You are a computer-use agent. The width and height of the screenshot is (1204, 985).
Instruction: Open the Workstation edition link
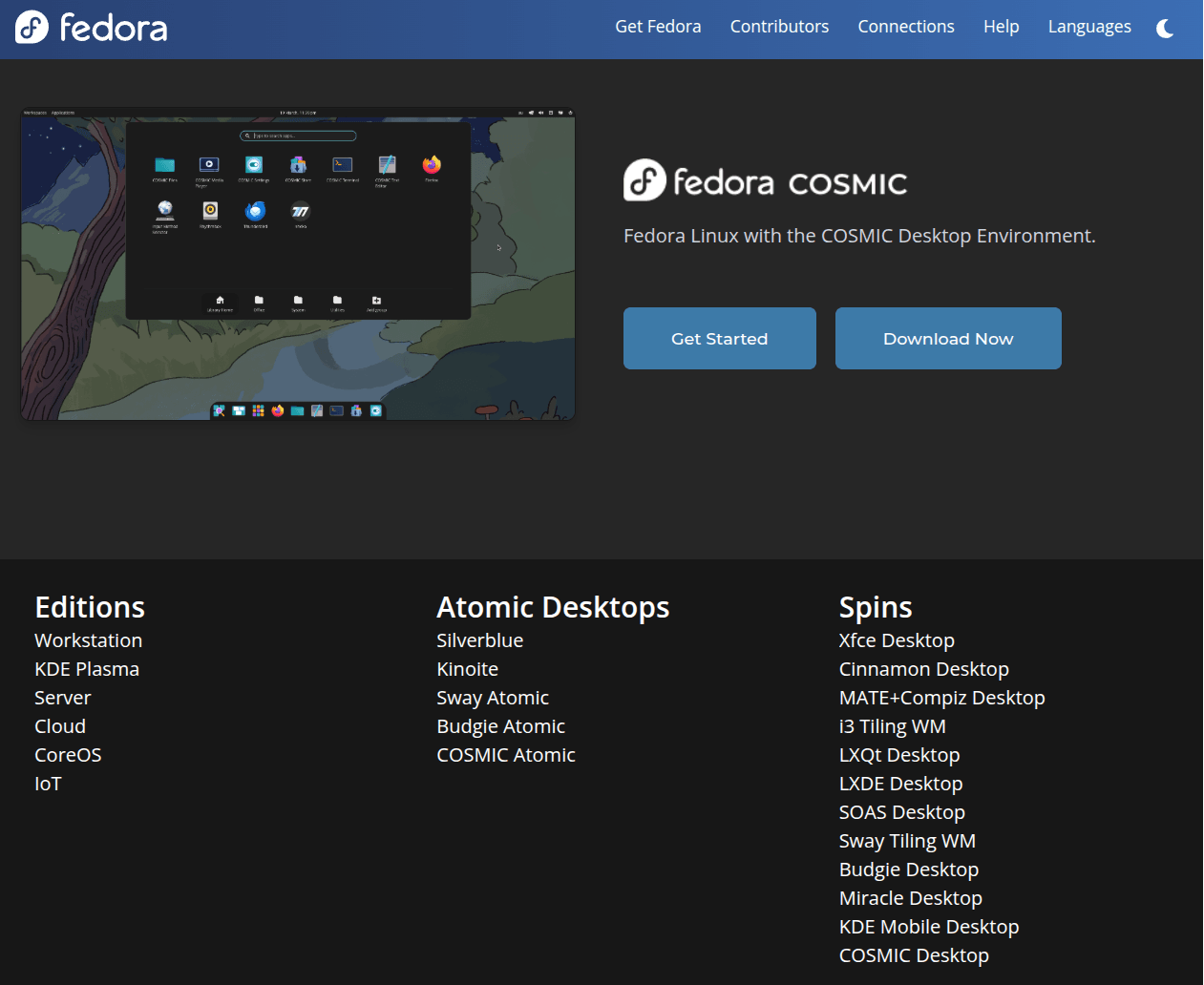pyautogui.click(x=89, y=640)
